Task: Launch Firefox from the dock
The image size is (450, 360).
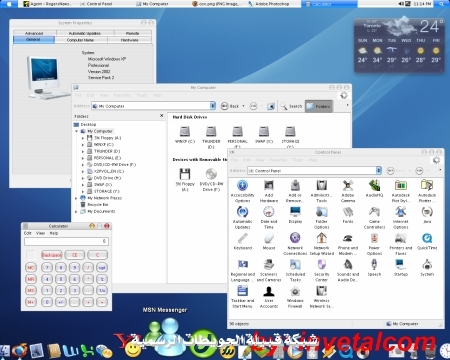Action: tap(20, 351)
